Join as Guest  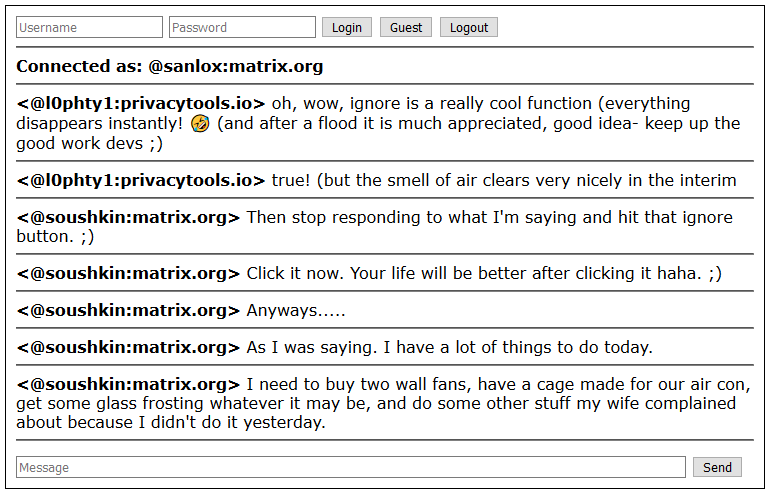click(405, 27)
